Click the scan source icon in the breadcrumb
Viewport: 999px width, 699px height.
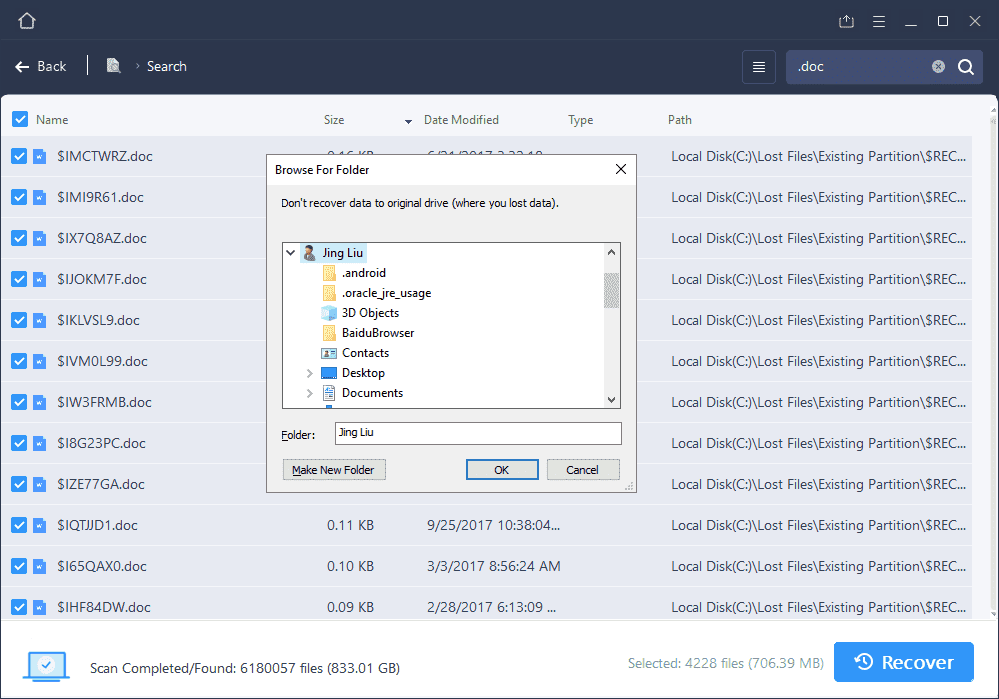tap(113, 65)
